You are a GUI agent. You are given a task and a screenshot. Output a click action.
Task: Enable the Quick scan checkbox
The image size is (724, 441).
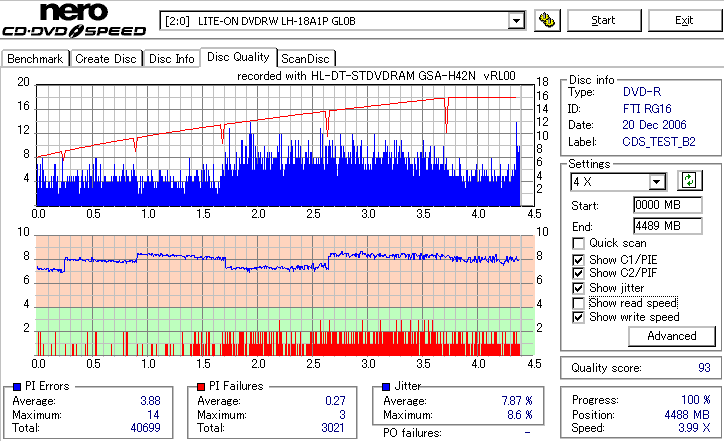(578, 243)
